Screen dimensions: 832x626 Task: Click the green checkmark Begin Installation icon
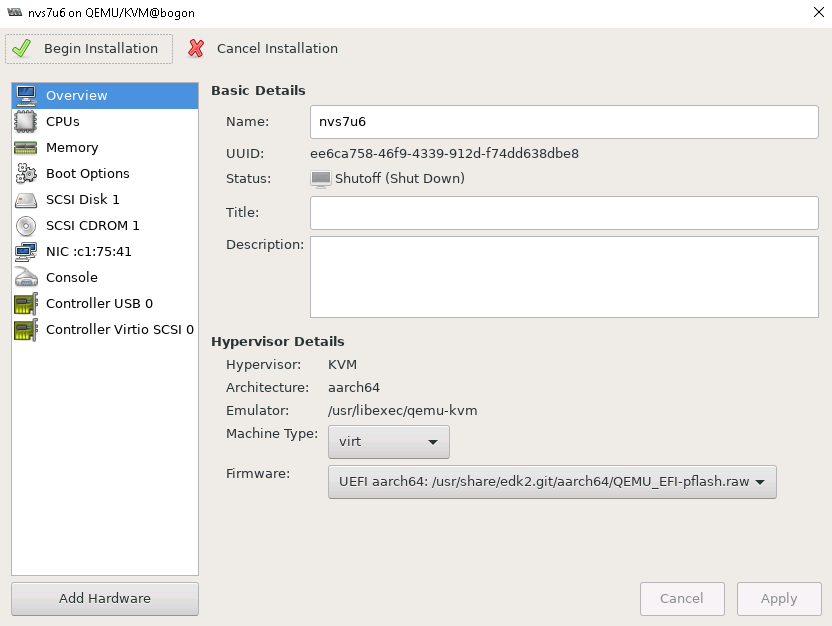click(x=22, y=48)
